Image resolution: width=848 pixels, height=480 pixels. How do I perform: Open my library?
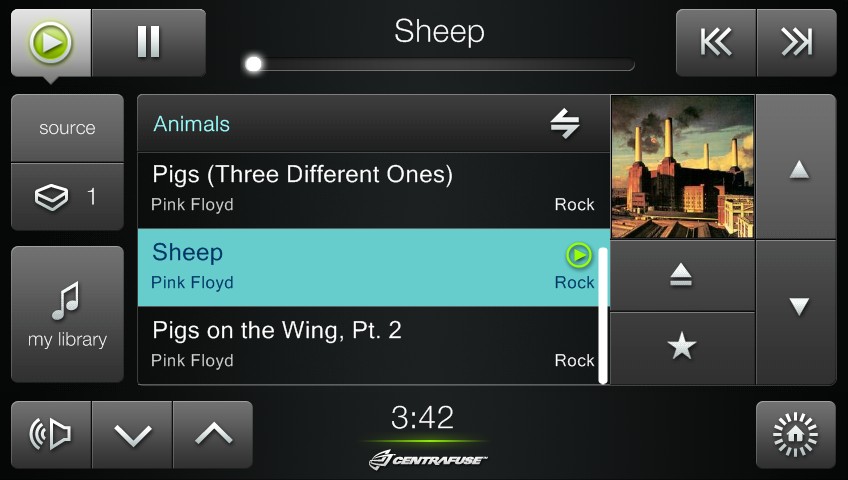[67, 314]
